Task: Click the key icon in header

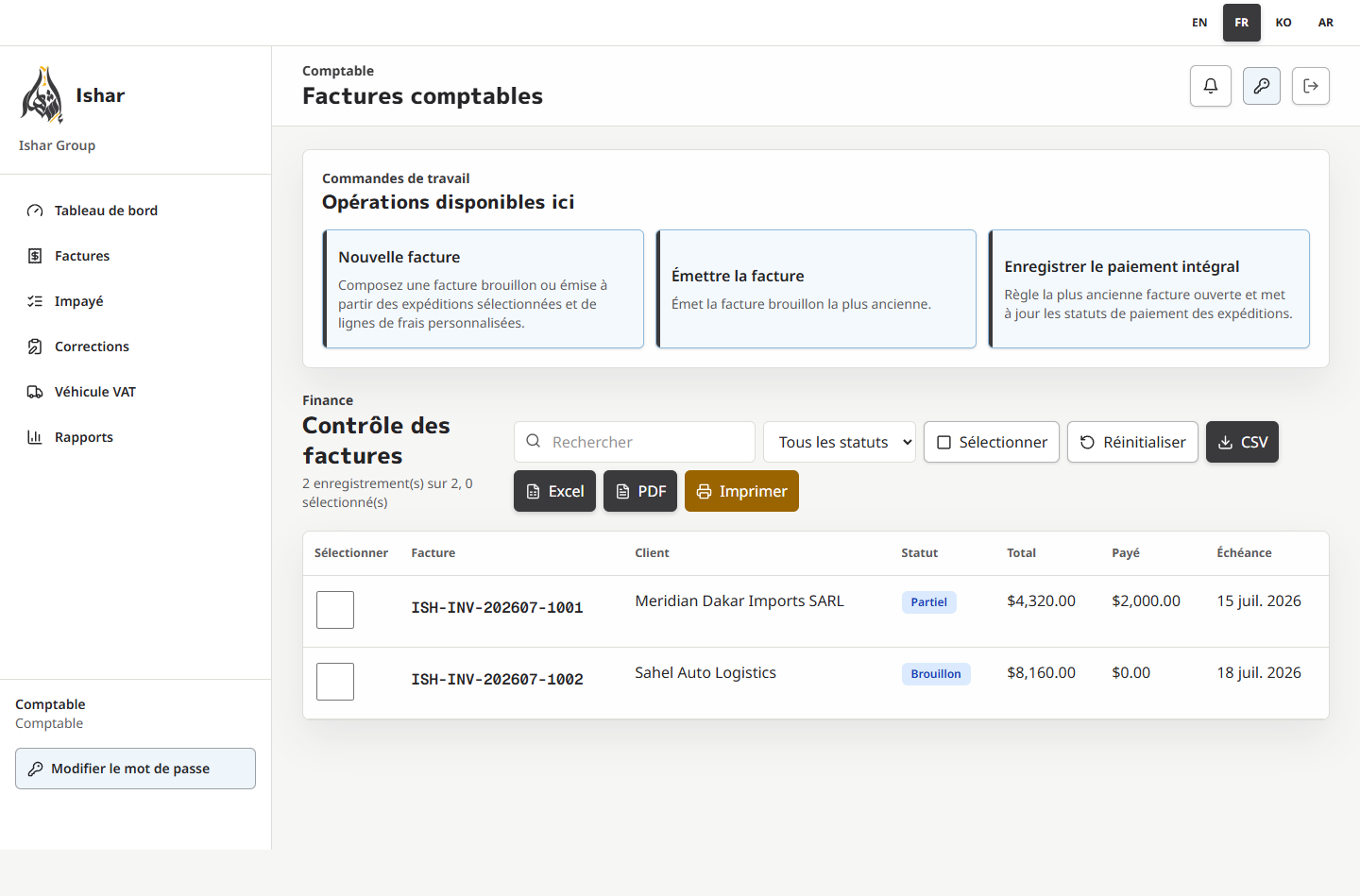Action: pyautogui.click(x=1261, y=86)
